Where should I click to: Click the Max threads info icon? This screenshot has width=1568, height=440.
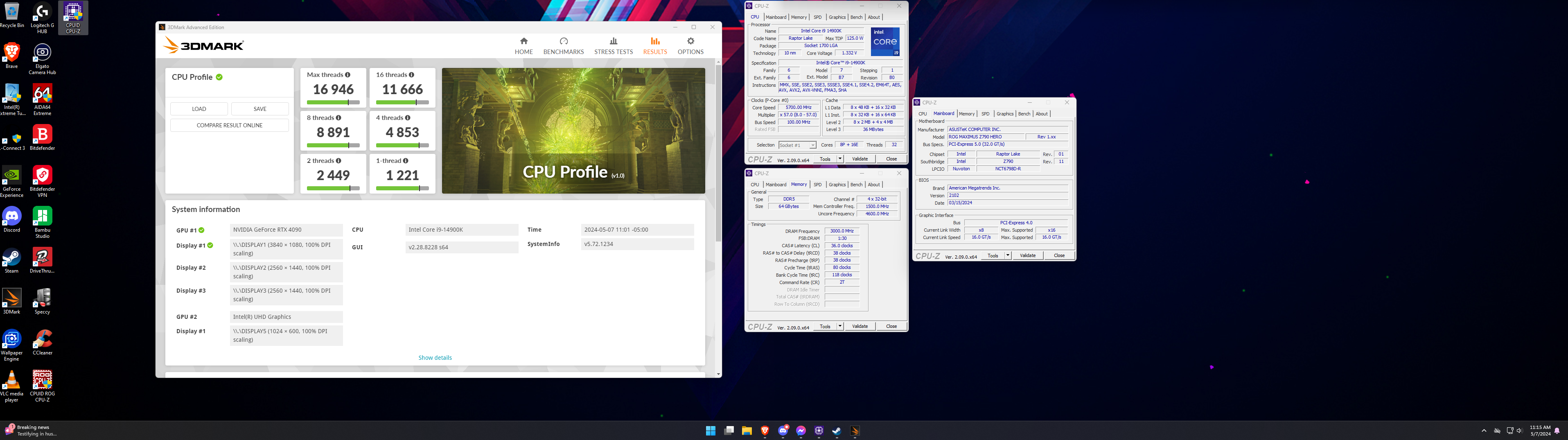point(347,75)
